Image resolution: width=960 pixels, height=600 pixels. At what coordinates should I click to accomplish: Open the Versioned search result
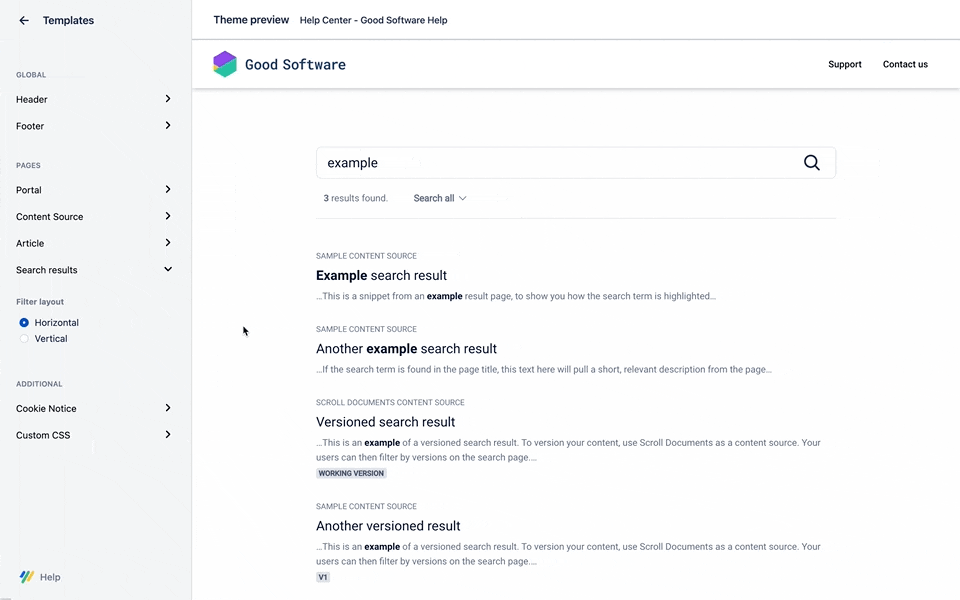pos(385,422)
